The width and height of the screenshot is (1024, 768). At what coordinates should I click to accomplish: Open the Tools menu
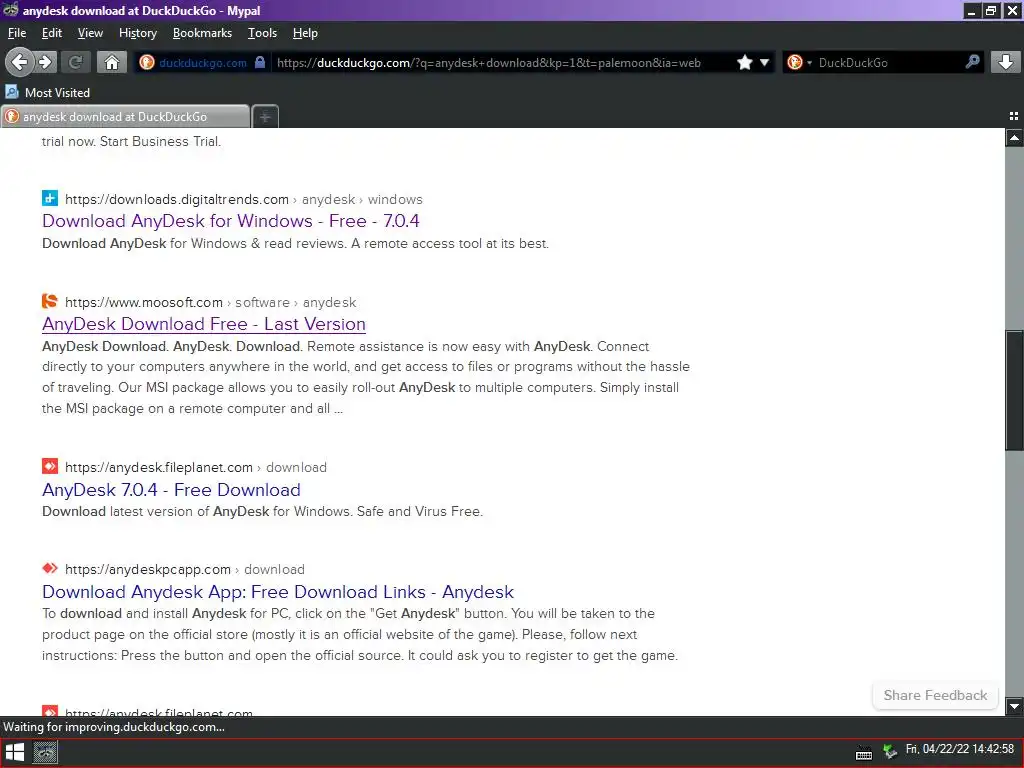263,33
